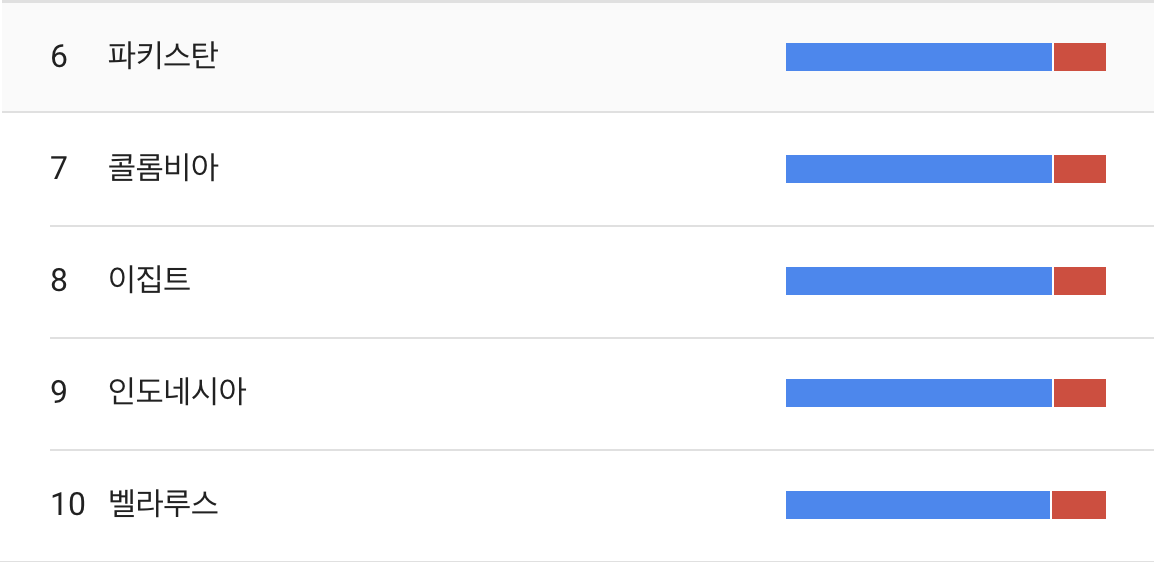Image resolution: width=1154 pixels, height=562 pixels.
Task: Click the 이집트 country name
Action: (149, 280)
